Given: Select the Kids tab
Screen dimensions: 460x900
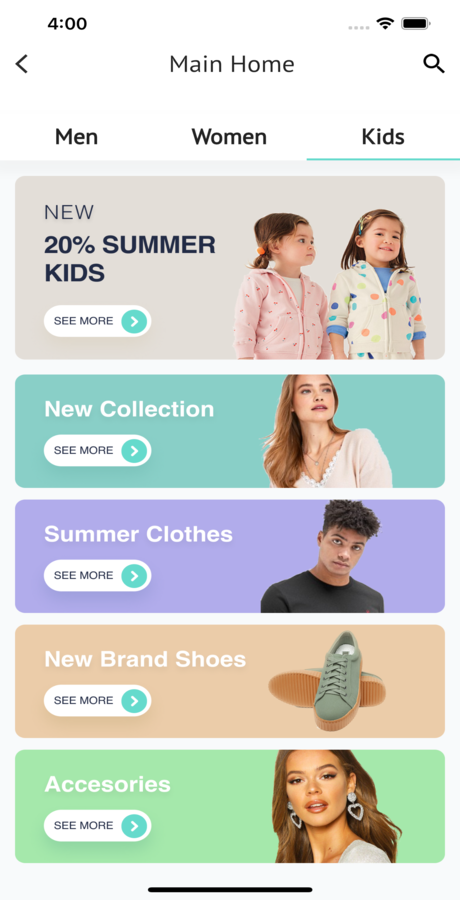Looking at the screenshot, I should tap(383, 137).
